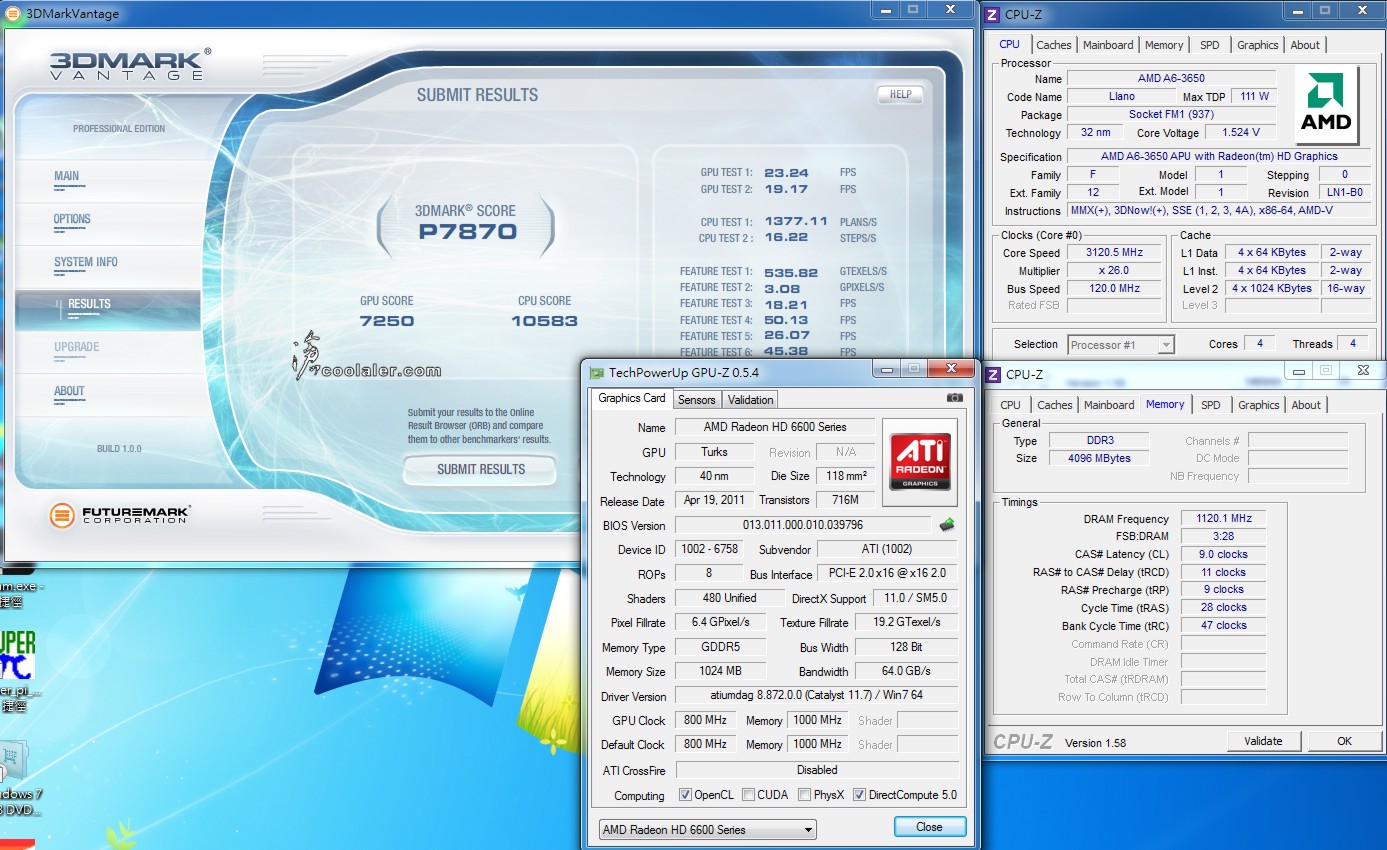Toggle the DirectCompute 5.0 checkbox
1387x850 pixels.
[859, 795]
